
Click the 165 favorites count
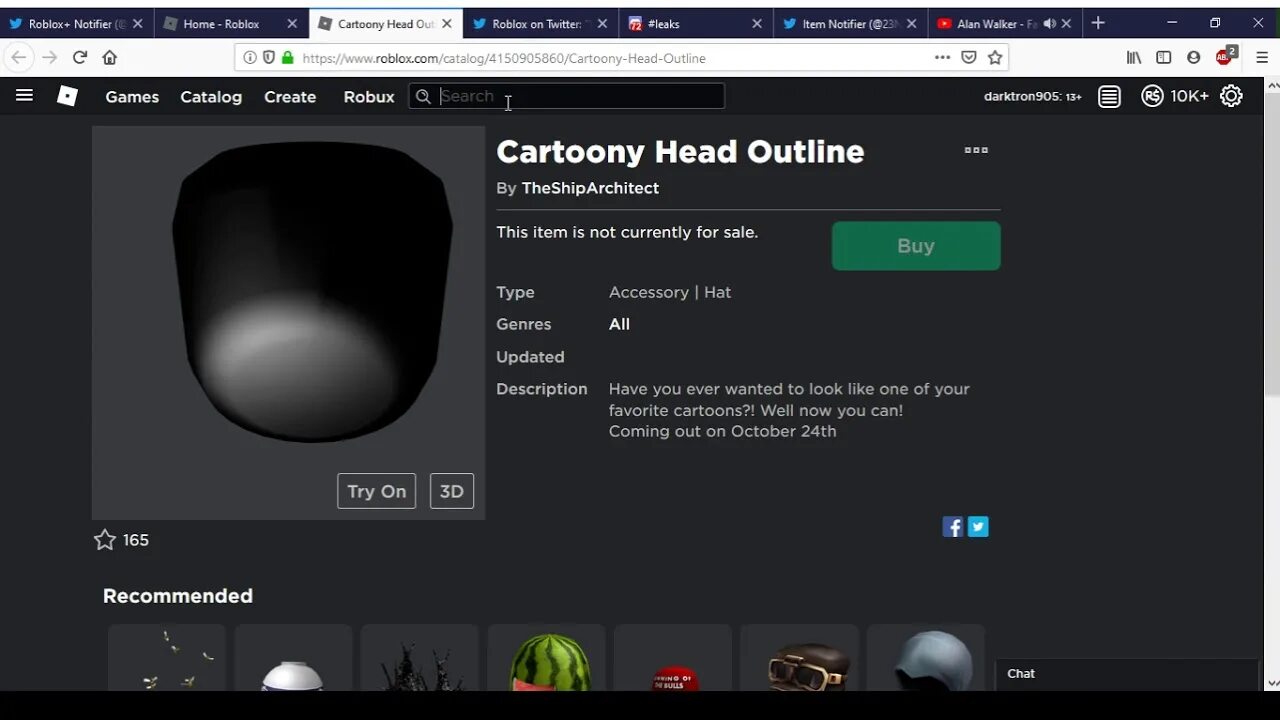[136, 540]
